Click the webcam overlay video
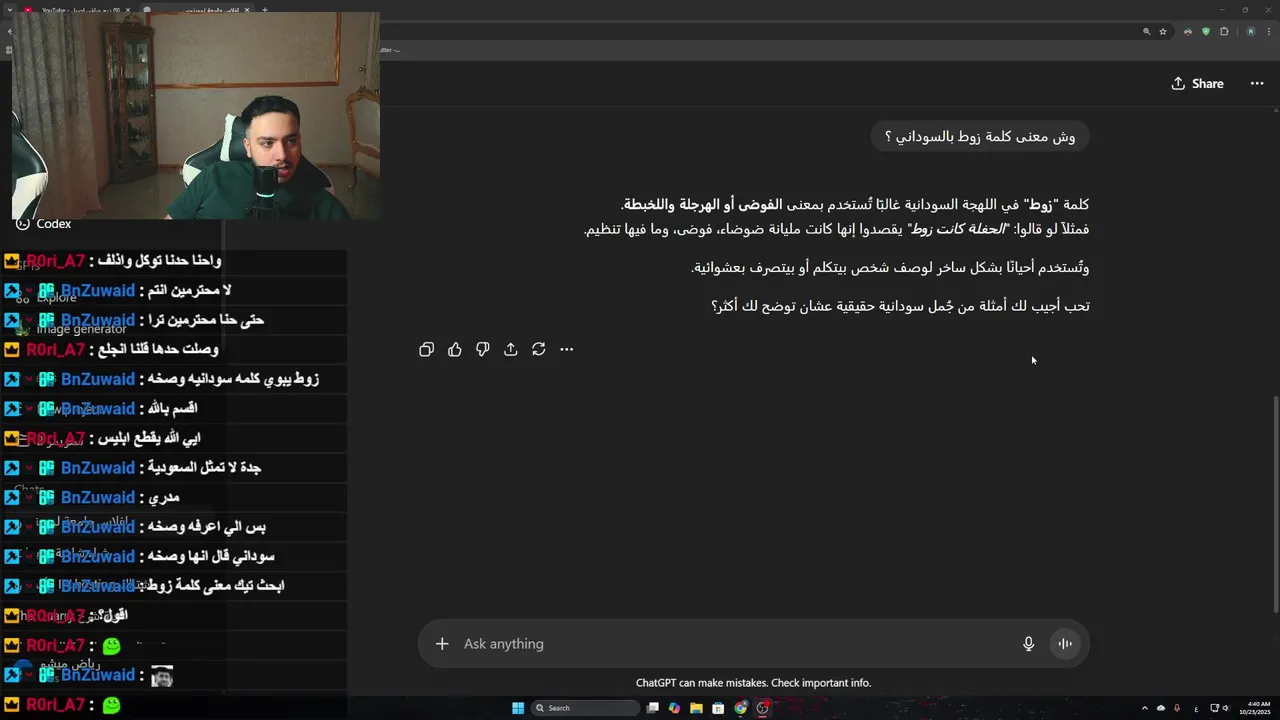1280x720 pixels. (196, 115)
